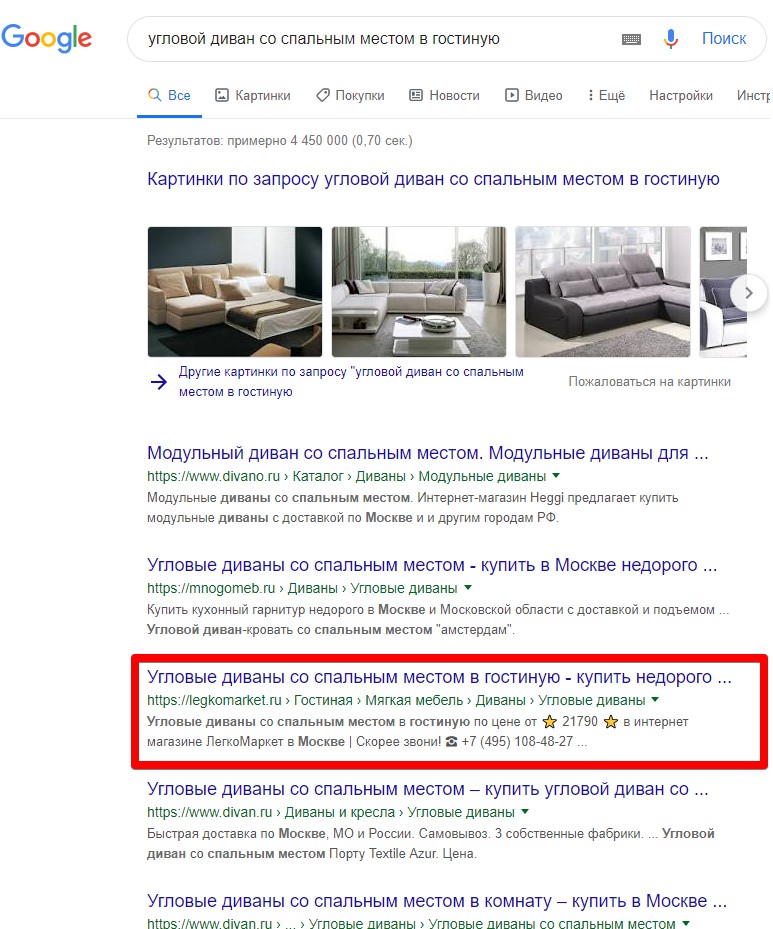773x929 pixels.
Task: Click the Google logo
Action: [46, 38]
